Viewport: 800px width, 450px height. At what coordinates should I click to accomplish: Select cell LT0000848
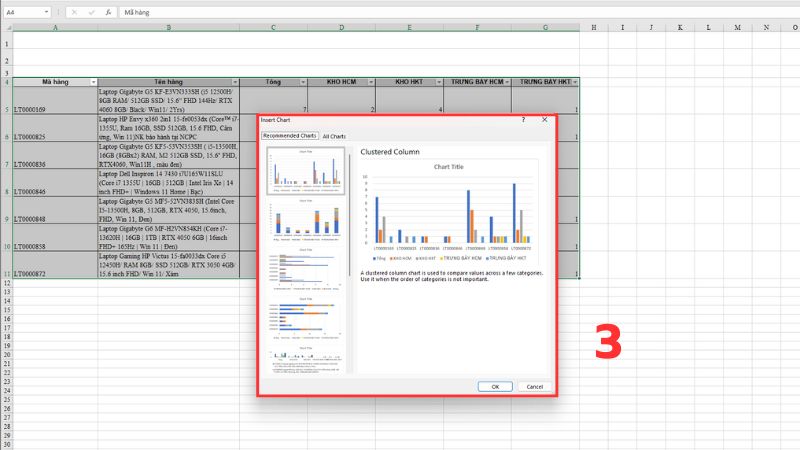tap(55, 210)
